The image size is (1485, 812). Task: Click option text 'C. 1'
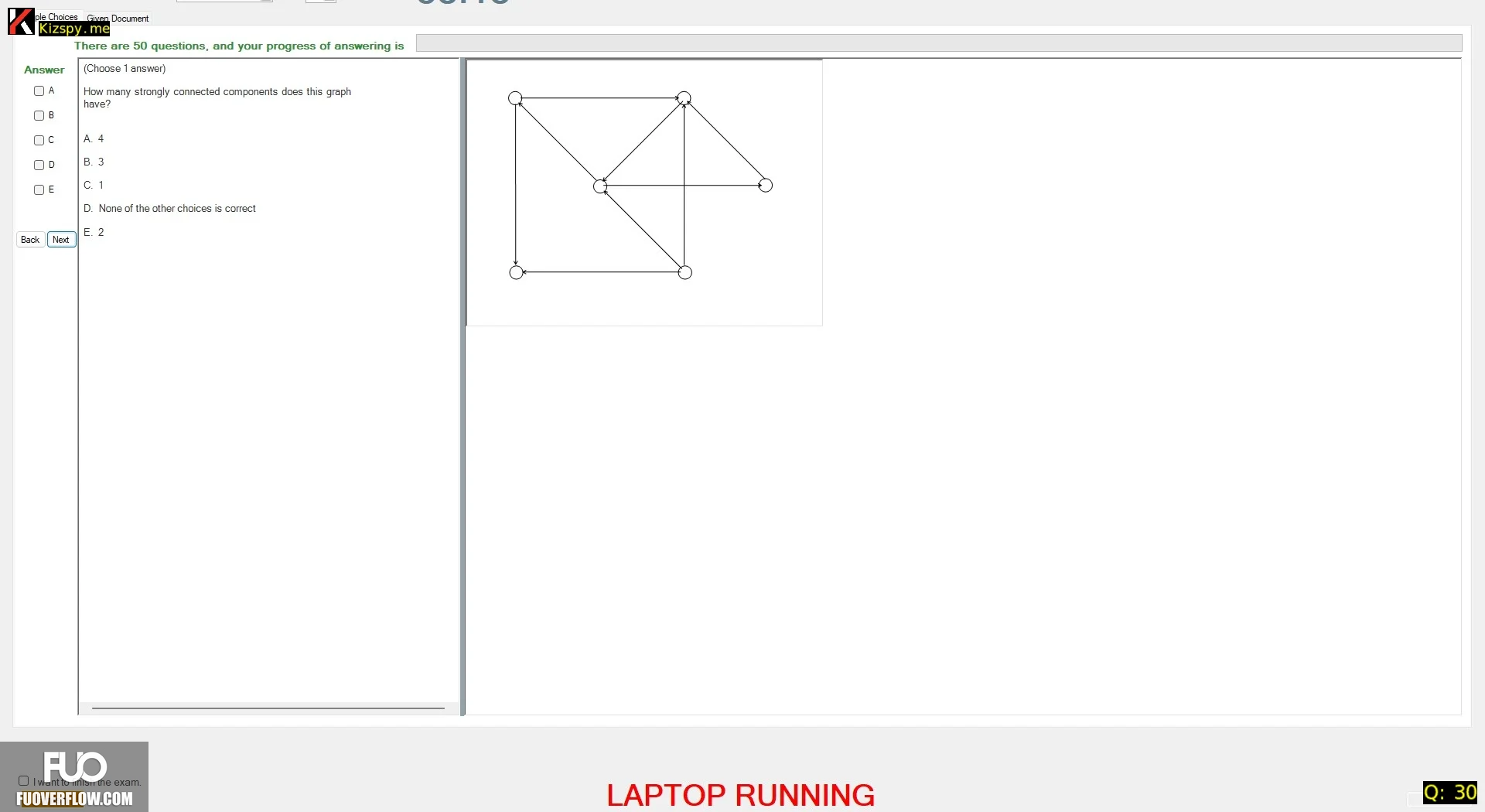tap(94, 186)
